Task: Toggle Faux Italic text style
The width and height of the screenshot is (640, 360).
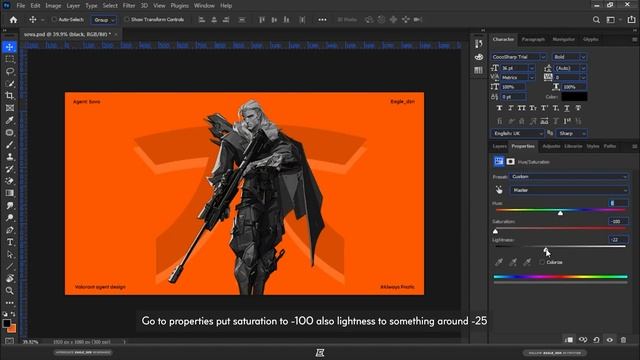Action: point(510,108)
